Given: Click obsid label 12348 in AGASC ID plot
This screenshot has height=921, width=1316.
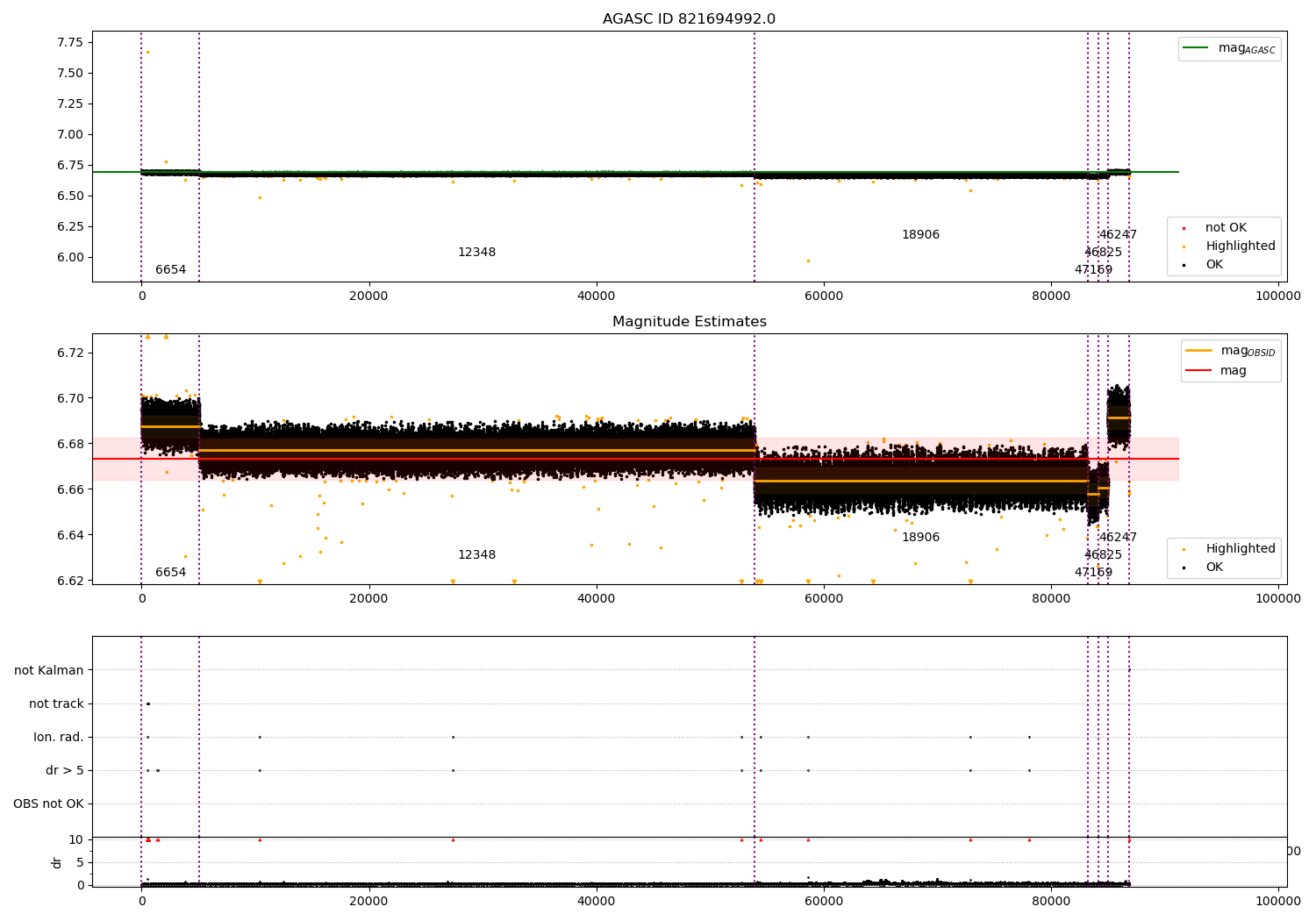Looking at the screenshot, I should [476, 253].
